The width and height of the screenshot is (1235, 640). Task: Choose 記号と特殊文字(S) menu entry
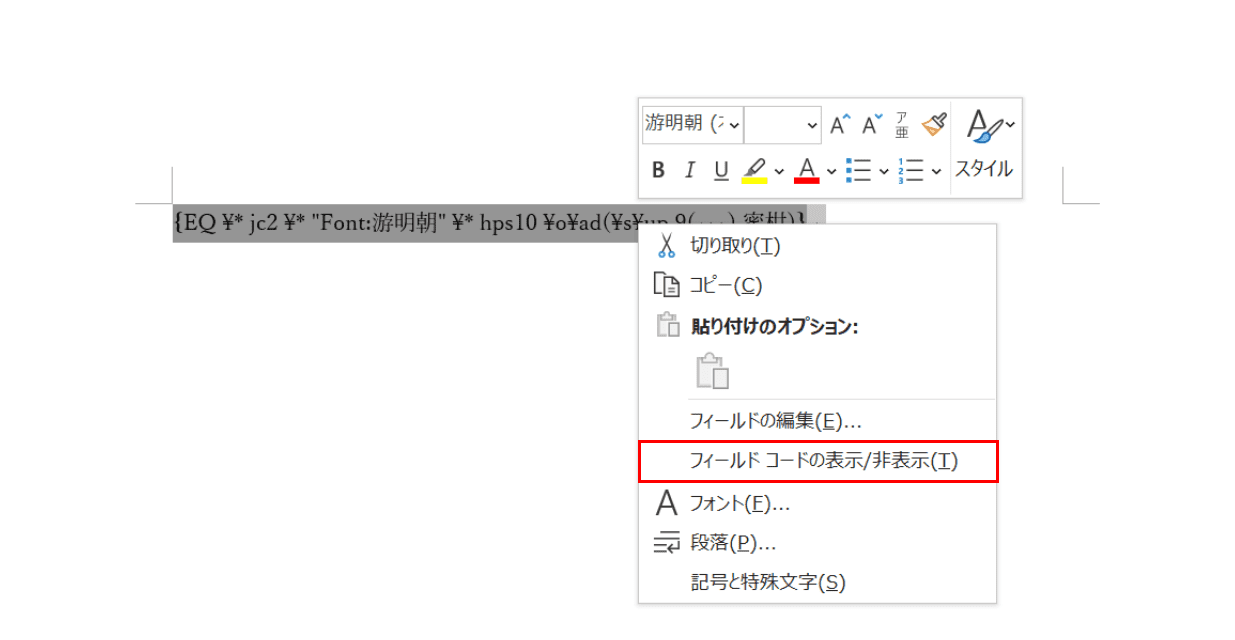tap(817, 582)
